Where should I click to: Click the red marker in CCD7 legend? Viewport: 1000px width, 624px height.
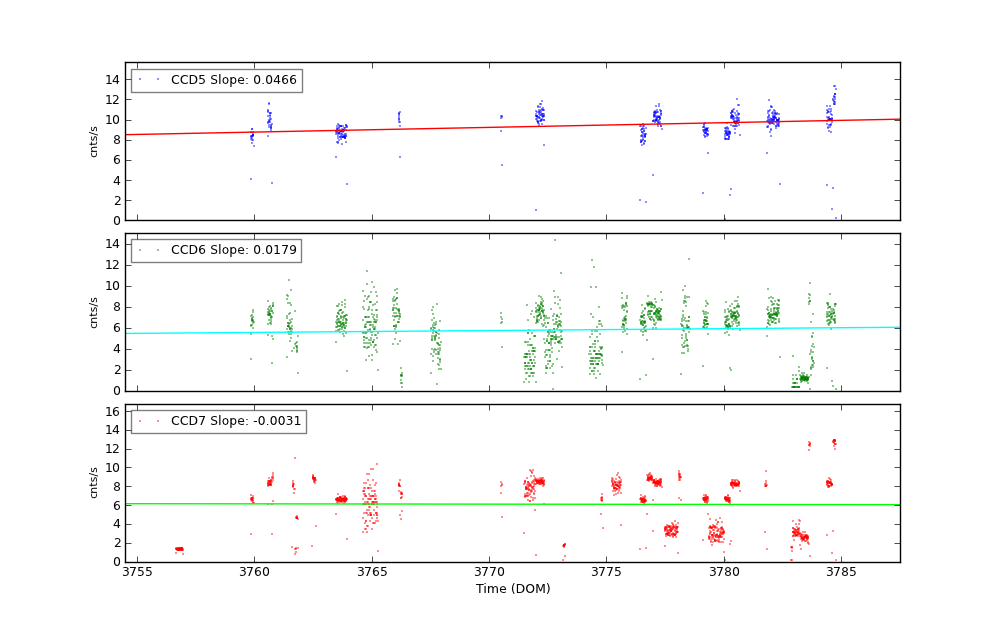[149, 422]
